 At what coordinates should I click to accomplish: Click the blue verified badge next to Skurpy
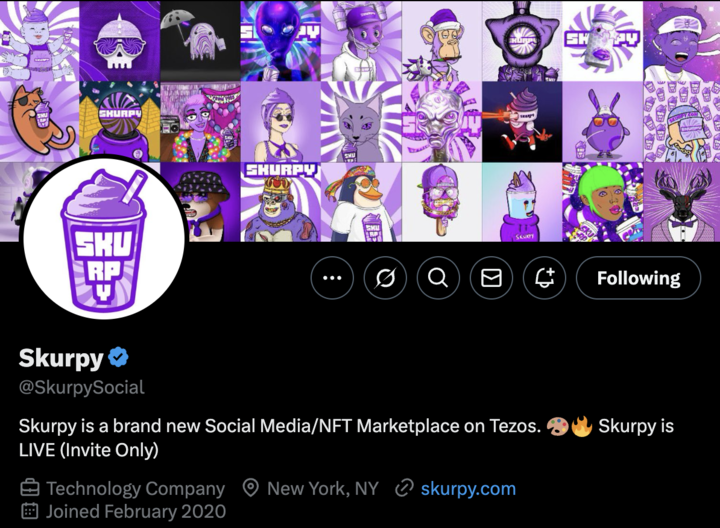(x=118, y=357)
